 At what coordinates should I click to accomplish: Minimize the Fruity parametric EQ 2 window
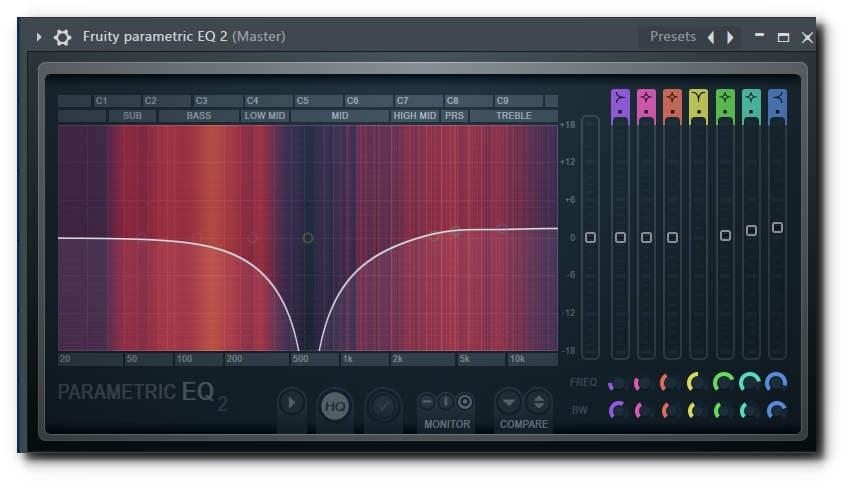tap(759, 35)
